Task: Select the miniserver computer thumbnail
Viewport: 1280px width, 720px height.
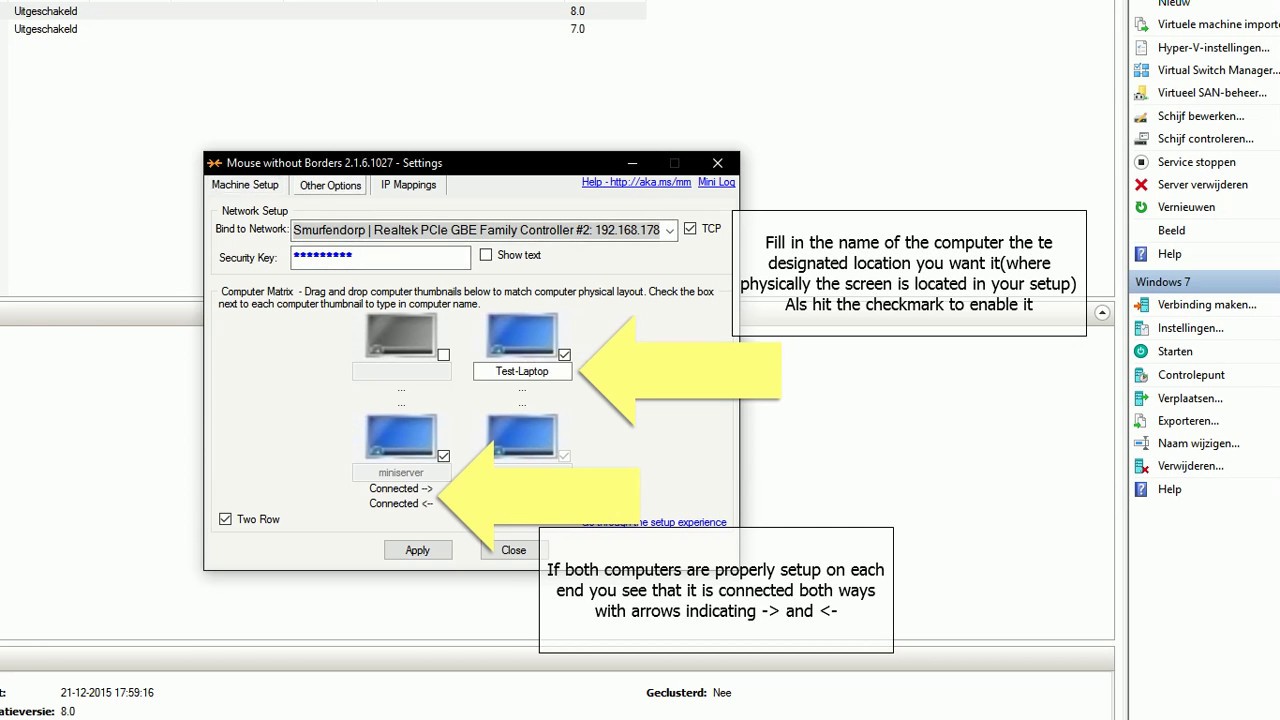Action: pos(401,436)
